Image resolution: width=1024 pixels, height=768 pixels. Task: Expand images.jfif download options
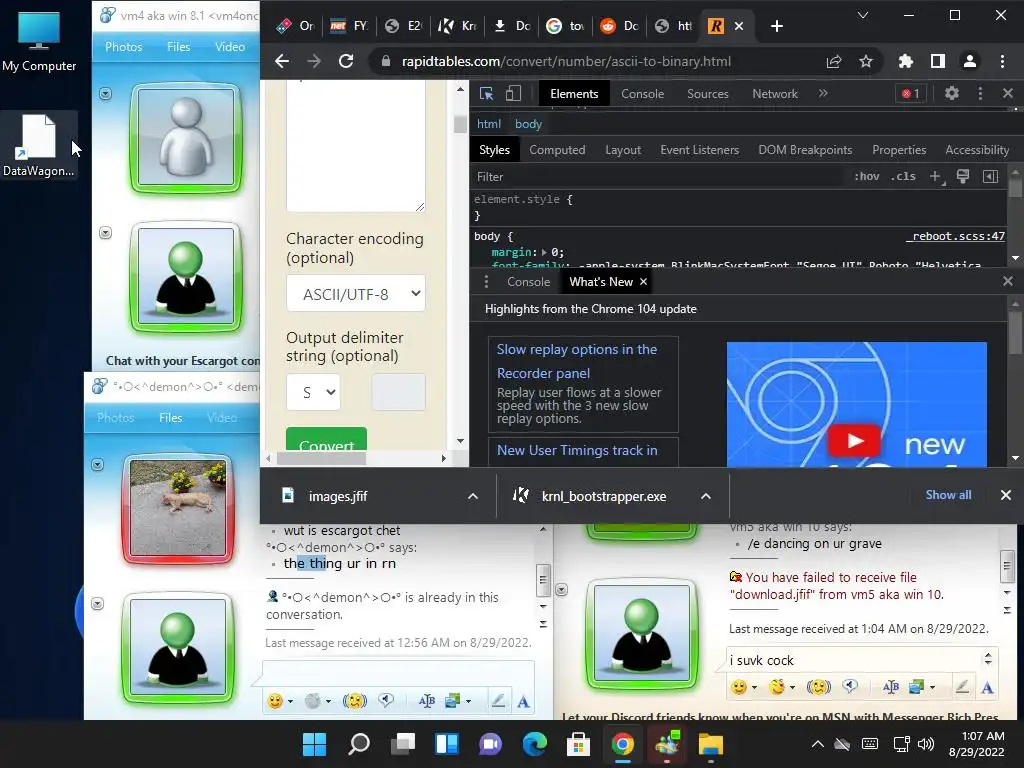(473, 496)
